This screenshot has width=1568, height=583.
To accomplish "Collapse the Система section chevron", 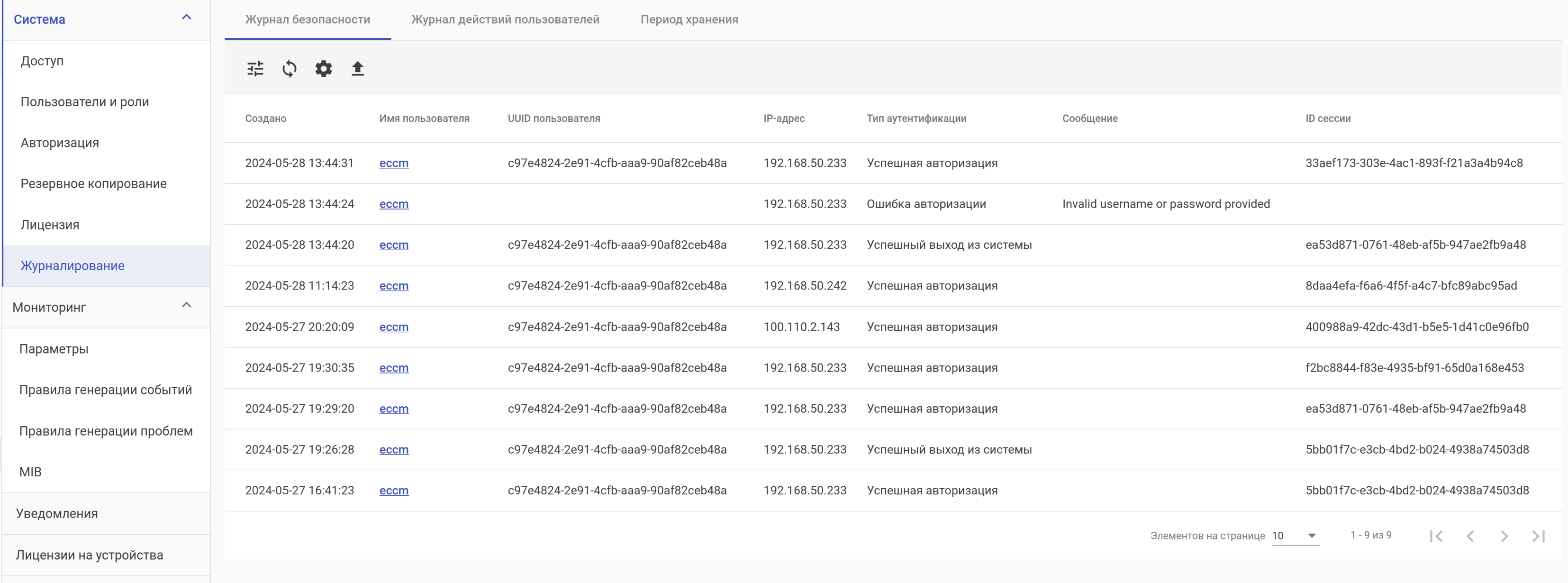I will [186, 18].
